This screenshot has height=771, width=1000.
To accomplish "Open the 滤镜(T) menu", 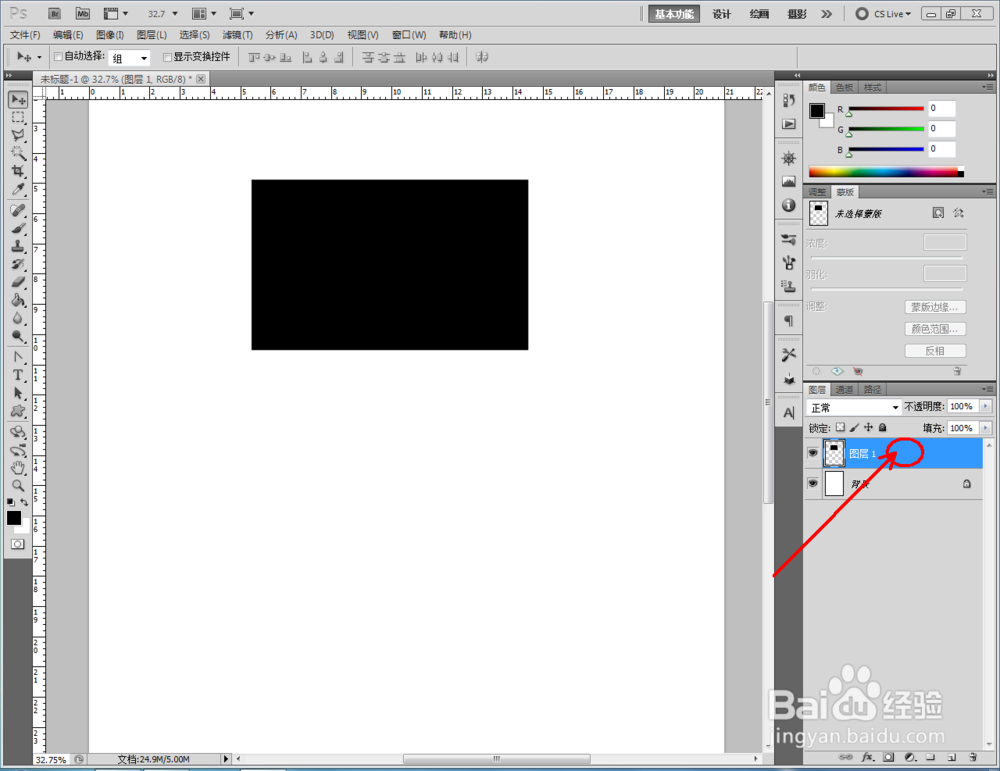I will tap(237, 35).
